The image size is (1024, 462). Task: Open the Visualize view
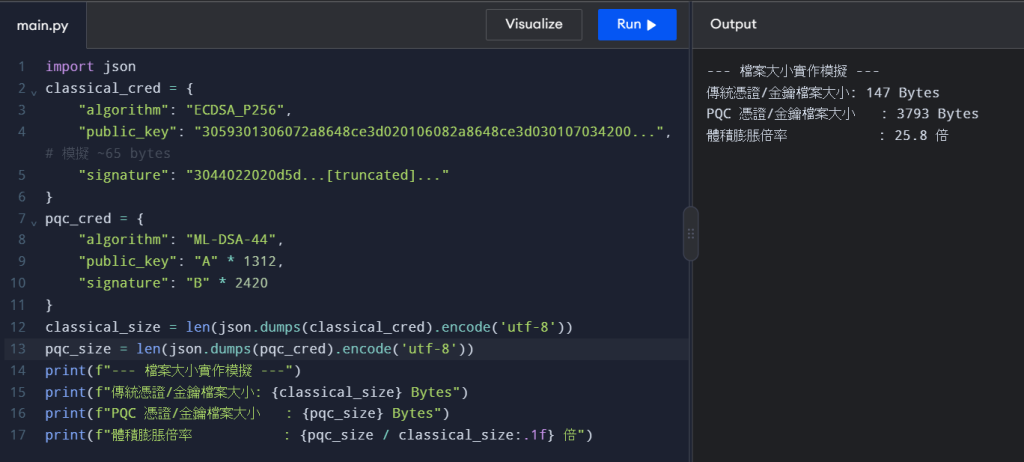pyautogui.click(x=534, y=25)
